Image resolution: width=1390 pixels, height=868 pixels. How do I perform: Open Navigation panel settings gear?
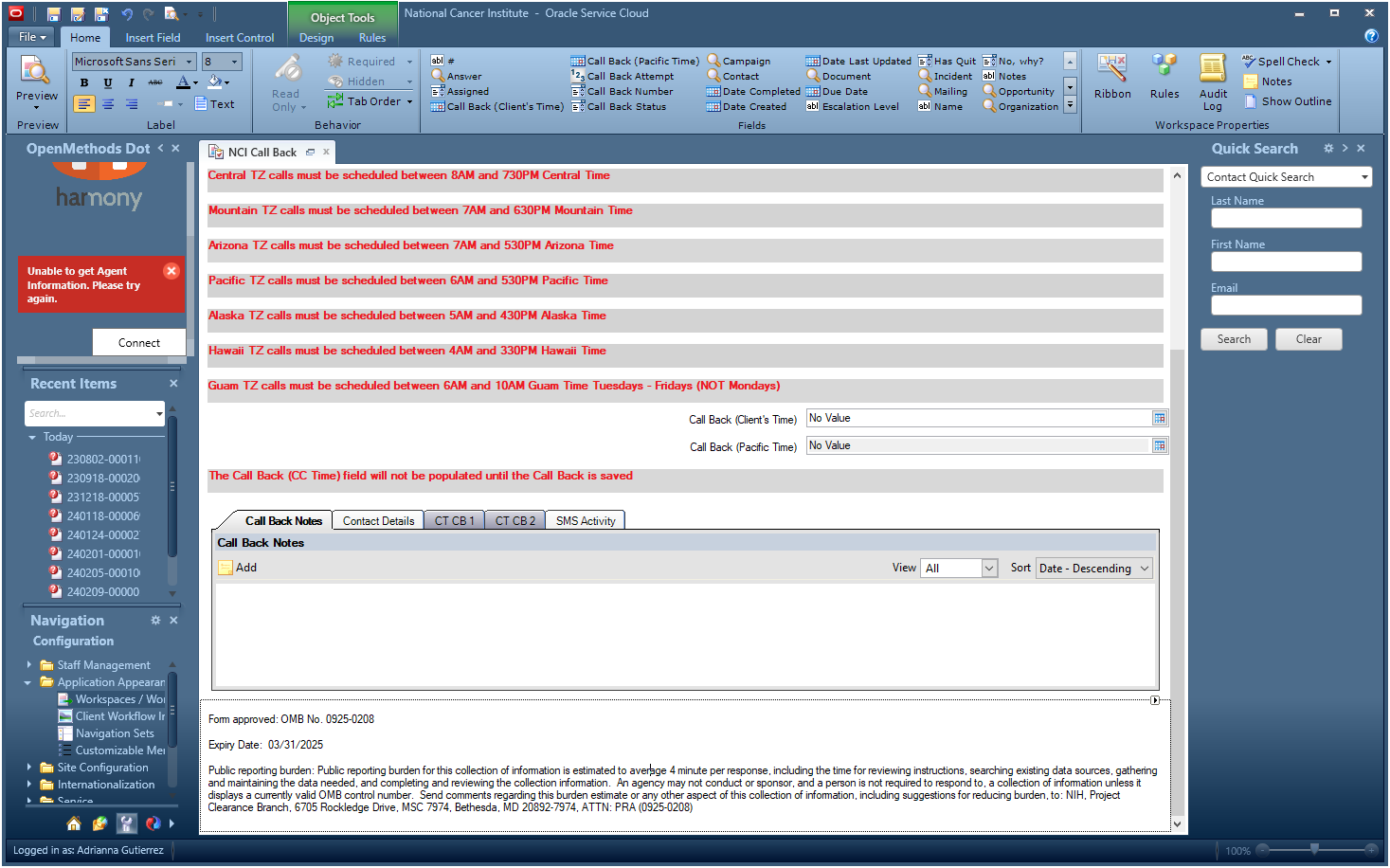click(x=155, y=621)
